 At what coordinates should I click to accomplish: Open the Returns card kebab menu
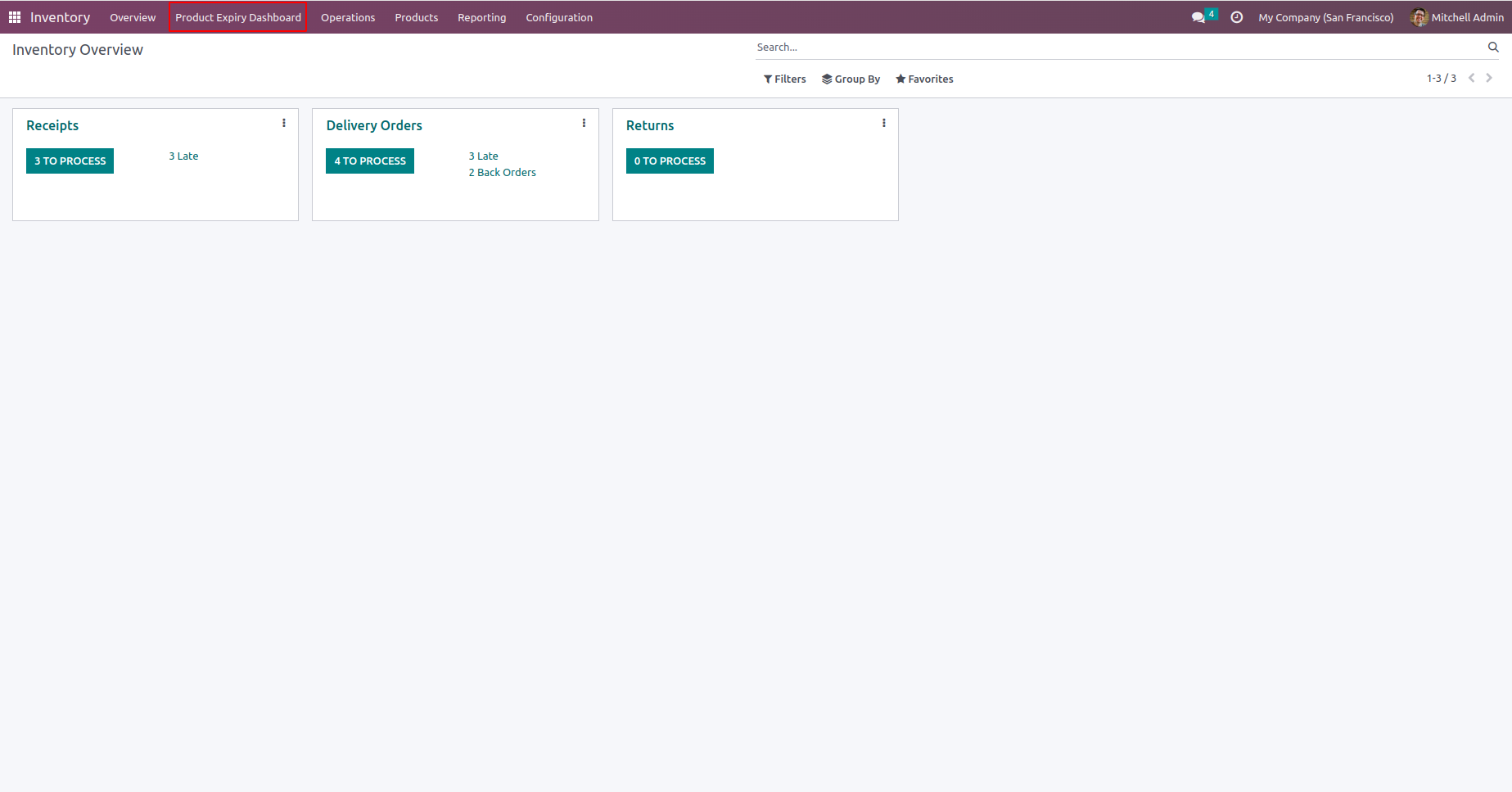point(884,123)
